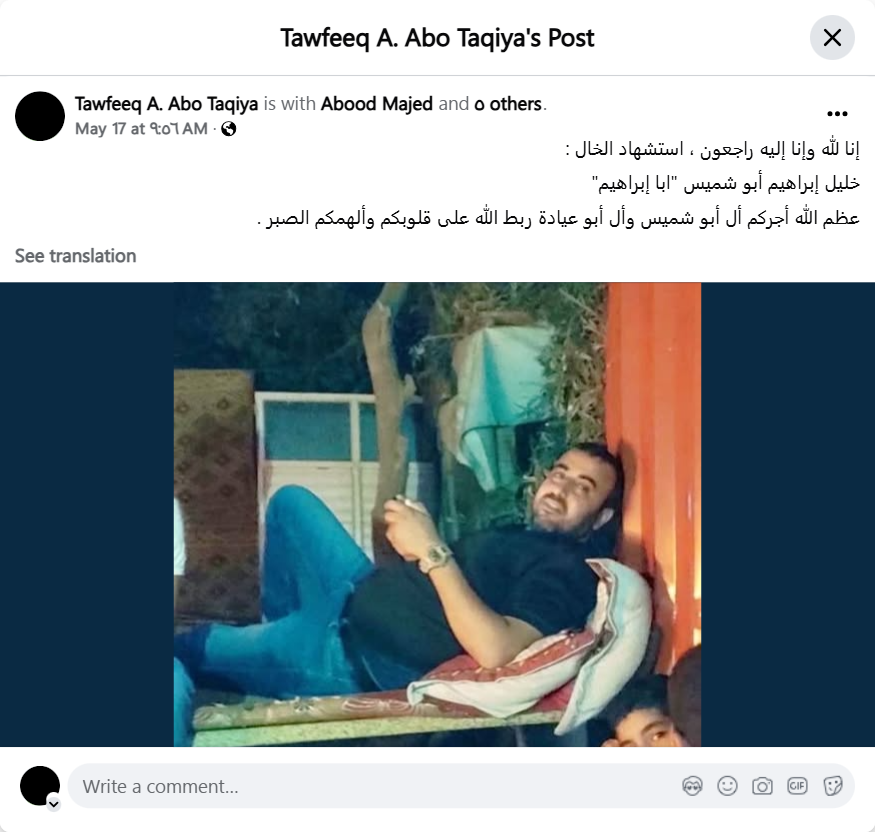The width and height of the screenshot is (875, 832).
Task: Click the Tawfeeq A. Abo Taqiya's Post heading
Action: click(x=437, y=38)
